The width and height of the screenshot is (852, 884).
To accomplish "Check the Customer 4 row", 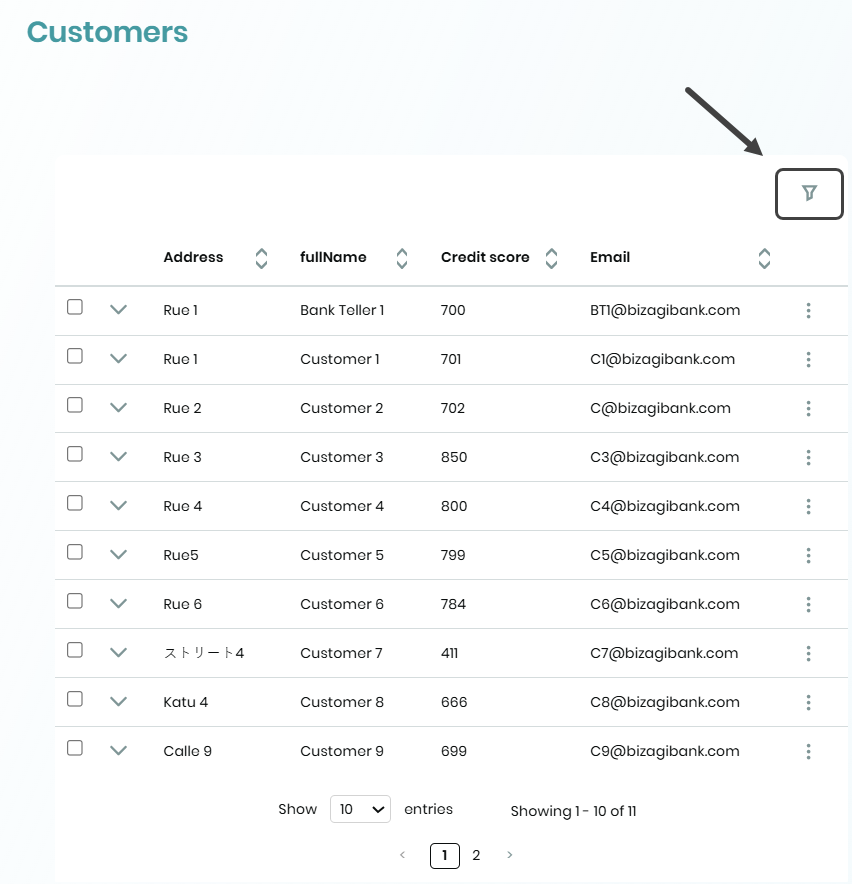I will pos(75,503).
